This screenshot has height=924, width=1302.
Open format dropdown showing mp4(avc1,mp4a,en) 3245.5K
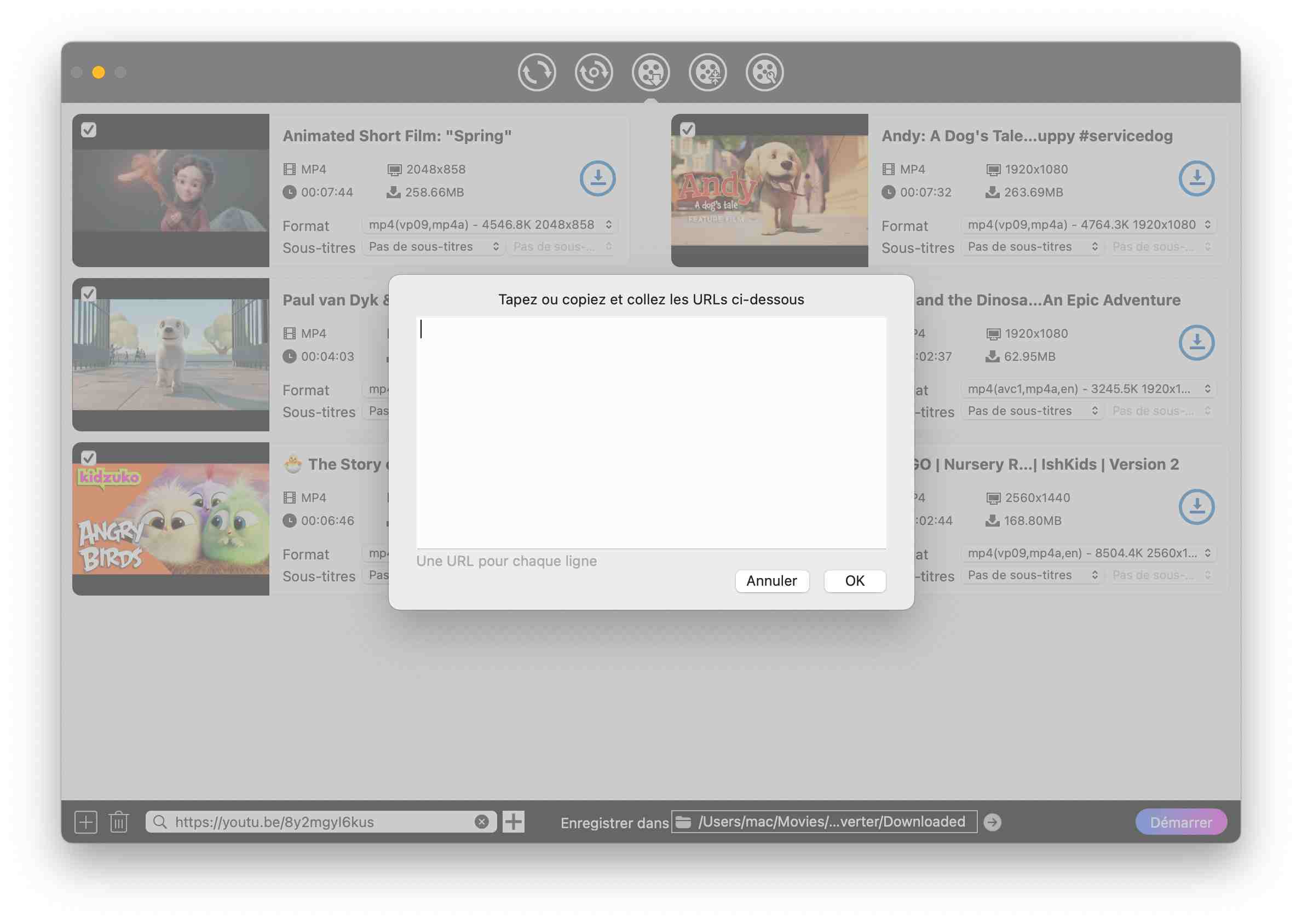coord(1088,389)
